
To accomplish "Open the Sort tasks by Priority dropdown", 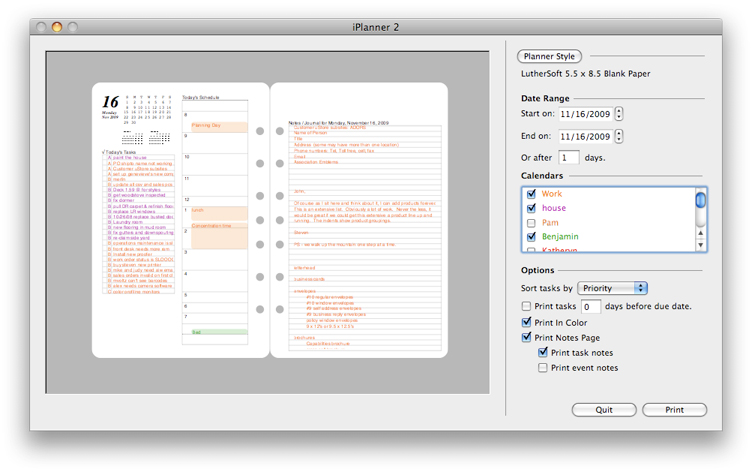I will 613,288.
